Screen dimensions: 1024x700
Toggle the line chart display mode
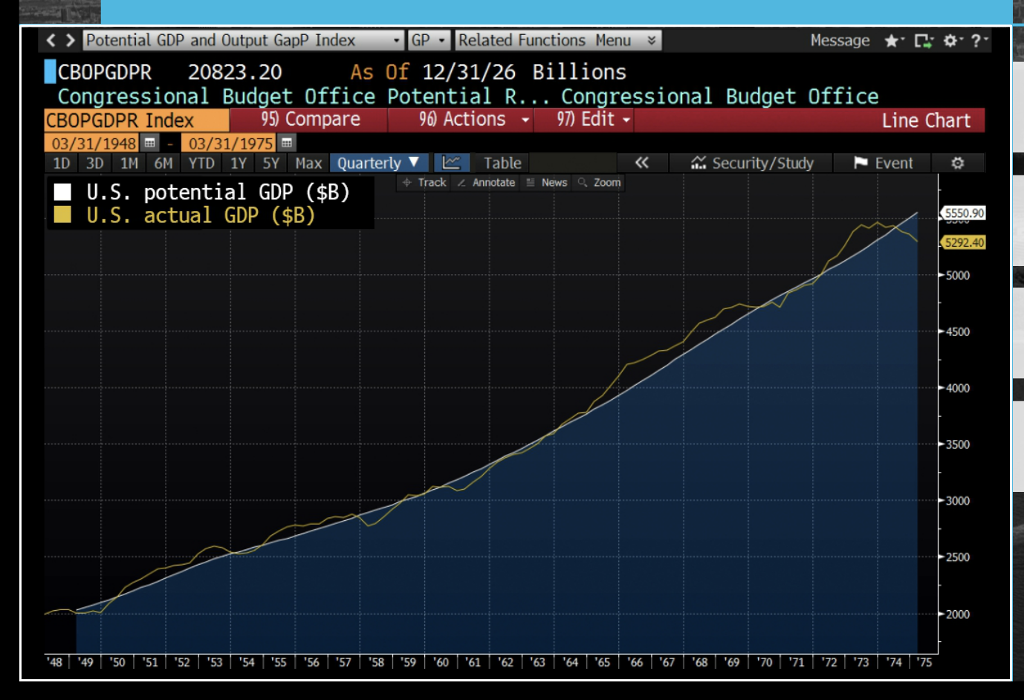[x=453, y=162]
